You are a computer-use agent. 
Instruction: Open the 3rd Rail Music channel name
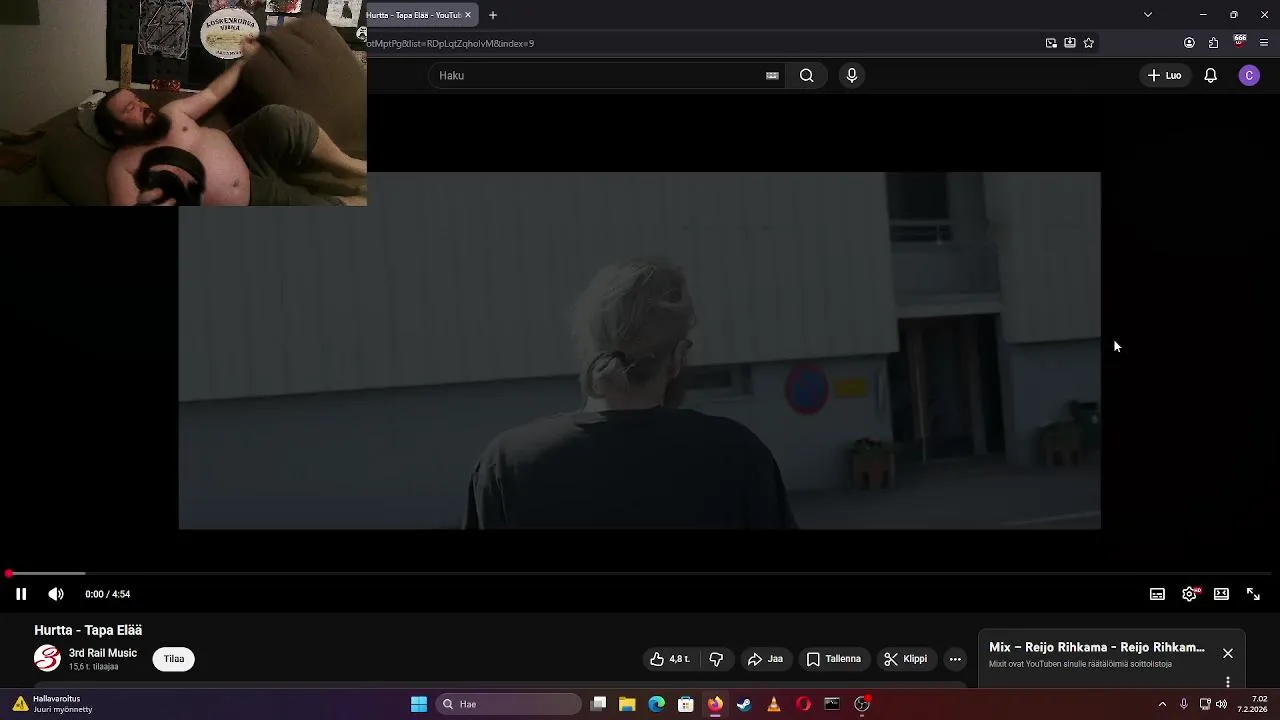tap(103, 653)
